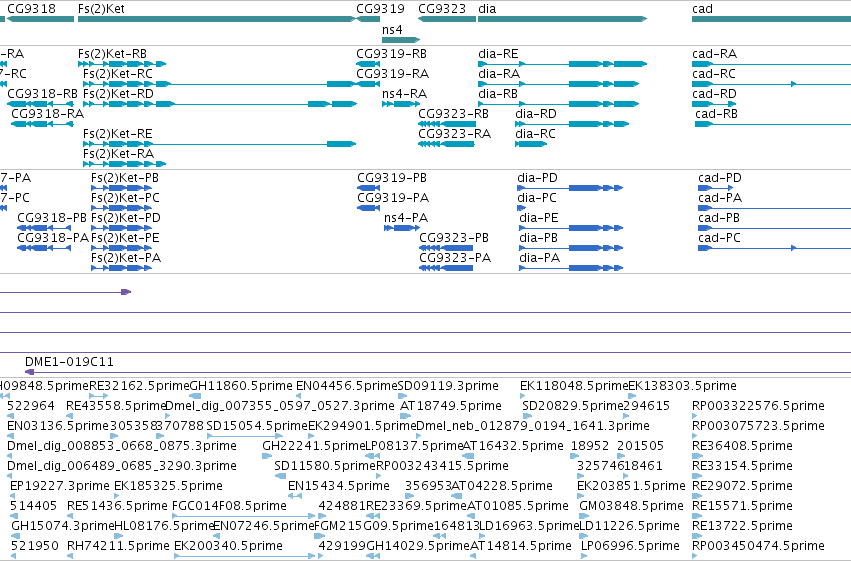The height and width of the screenshot is (561, 851).
Task: Select EST LP06996.5prime
Action: [x=630, y=546]
